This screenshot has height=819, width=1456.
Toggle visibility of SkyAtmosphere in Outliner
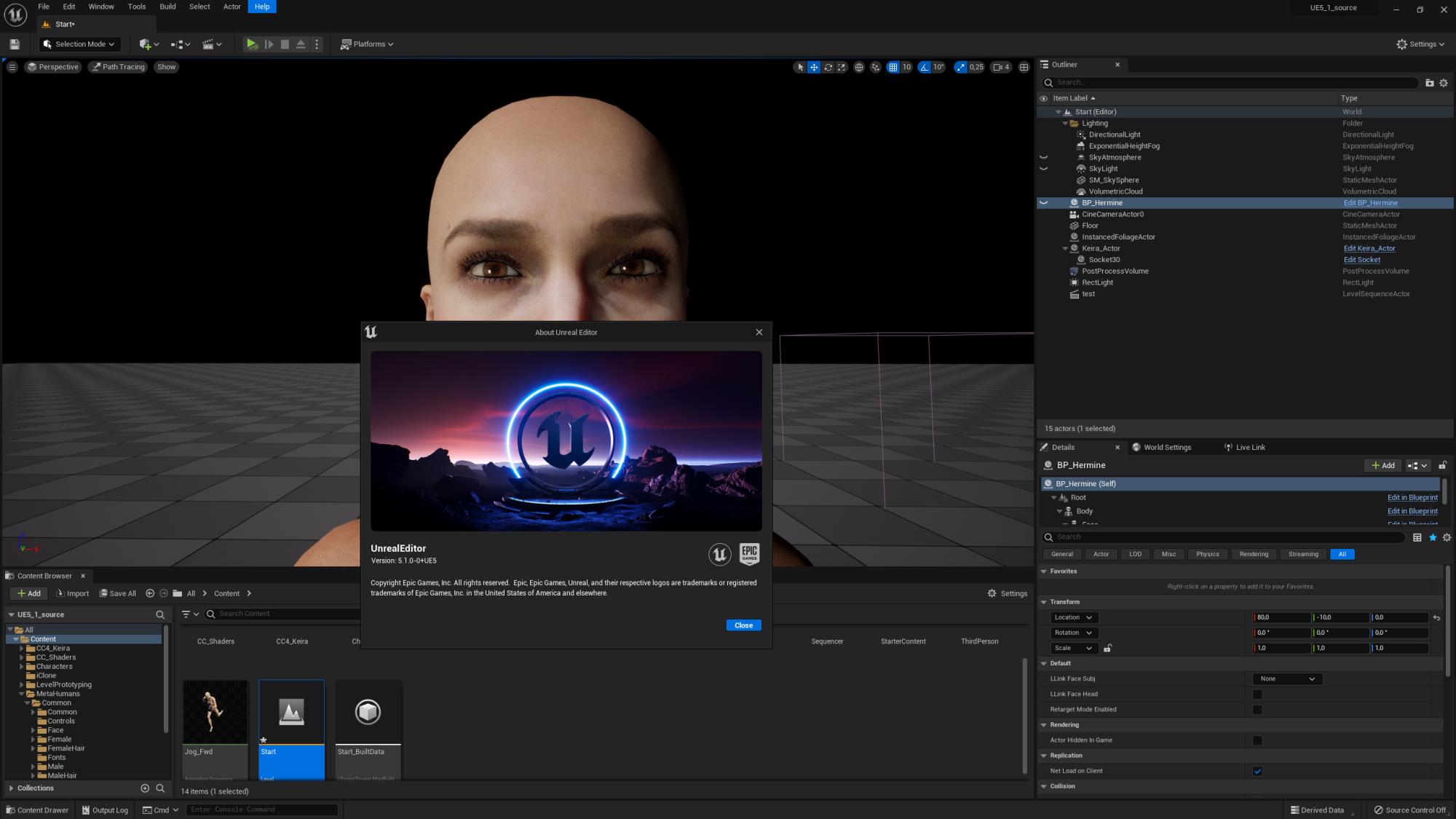pyautogui.click(x=1043, y=157)
